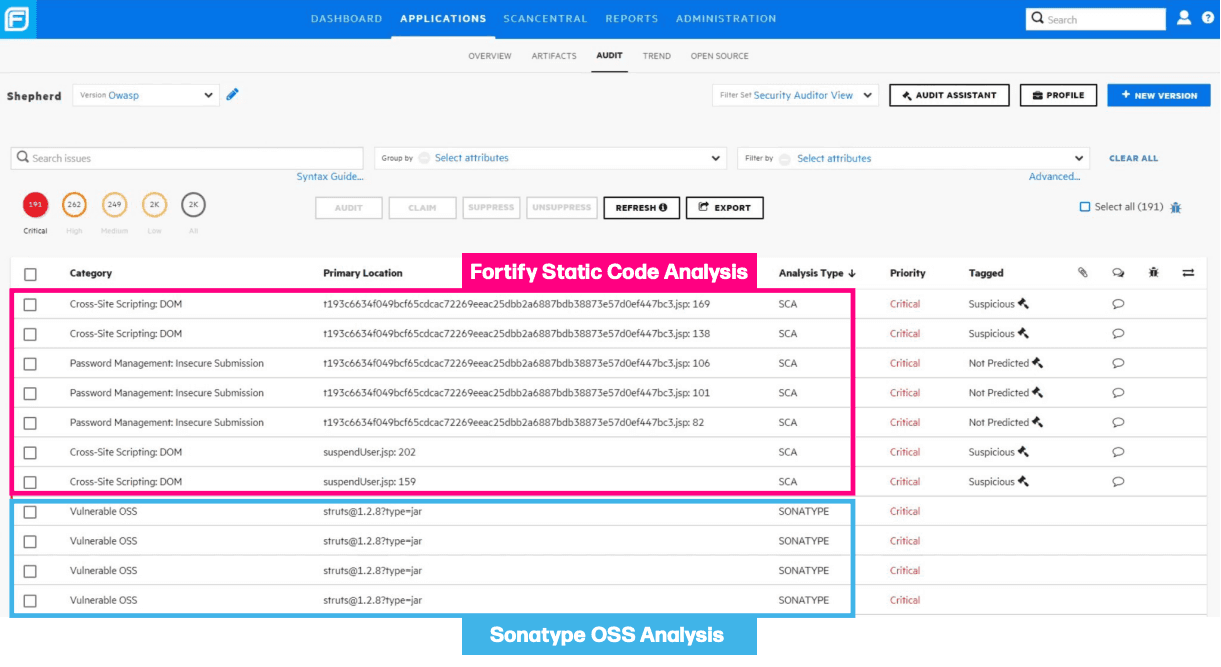This screenshot has width=1221, height=667.
Task: Click the bug icon beside Select all
Action: click(x=1175, y=207)
